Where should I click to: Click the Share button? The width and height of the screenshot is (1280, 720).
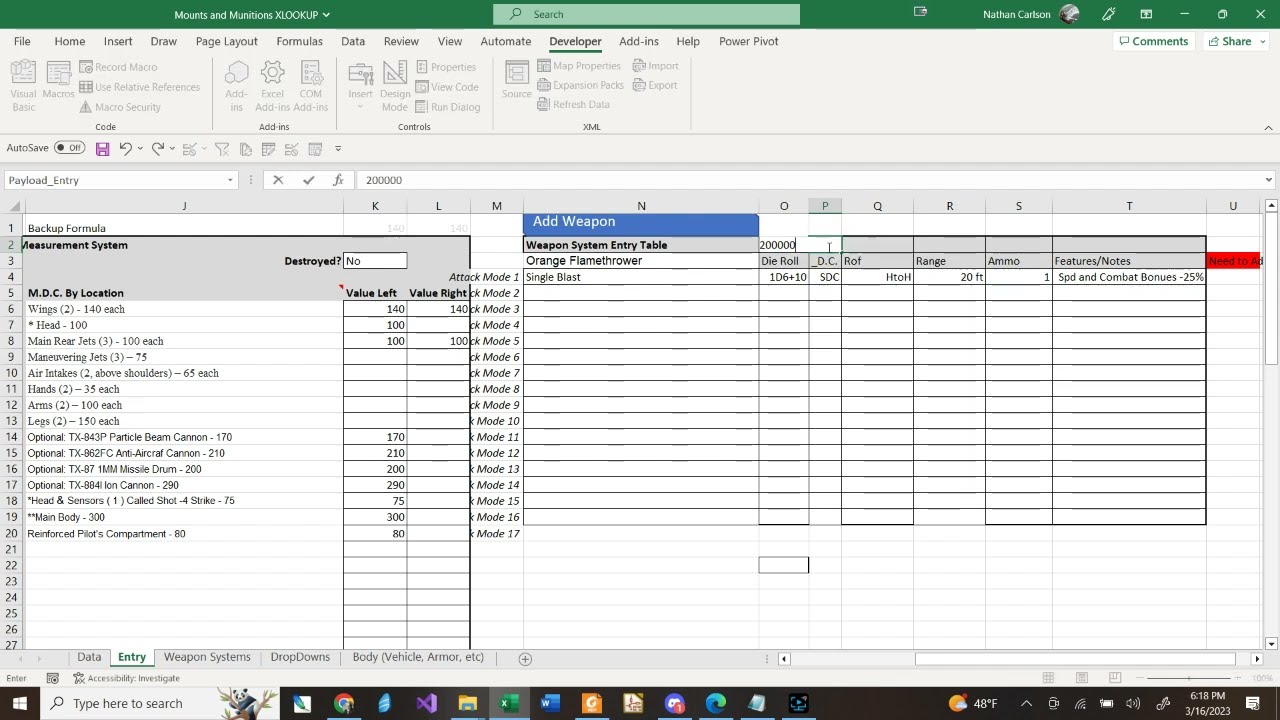[1230, 41]
